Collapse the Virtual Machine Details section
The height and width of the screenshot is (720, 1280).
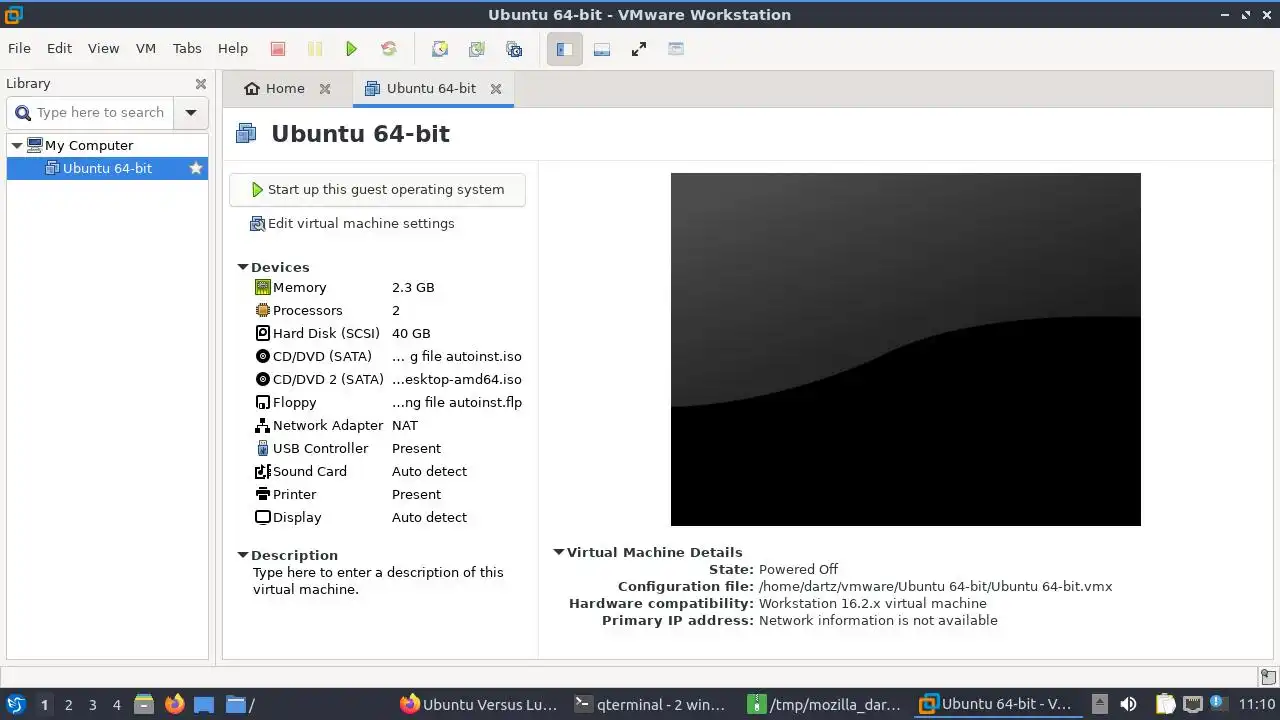(x=559, y=552)
